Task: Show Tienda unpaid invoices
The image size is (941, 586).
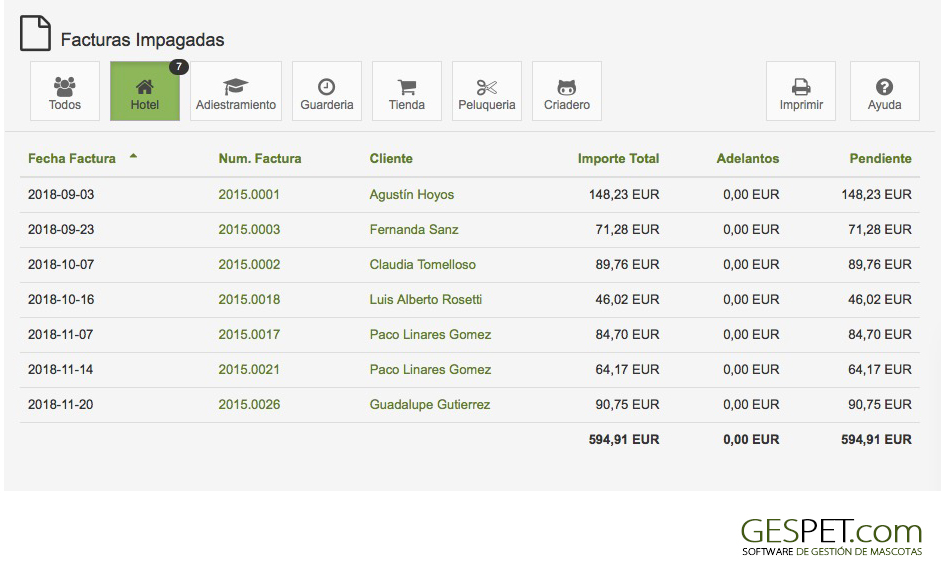Action: (407, 91)
